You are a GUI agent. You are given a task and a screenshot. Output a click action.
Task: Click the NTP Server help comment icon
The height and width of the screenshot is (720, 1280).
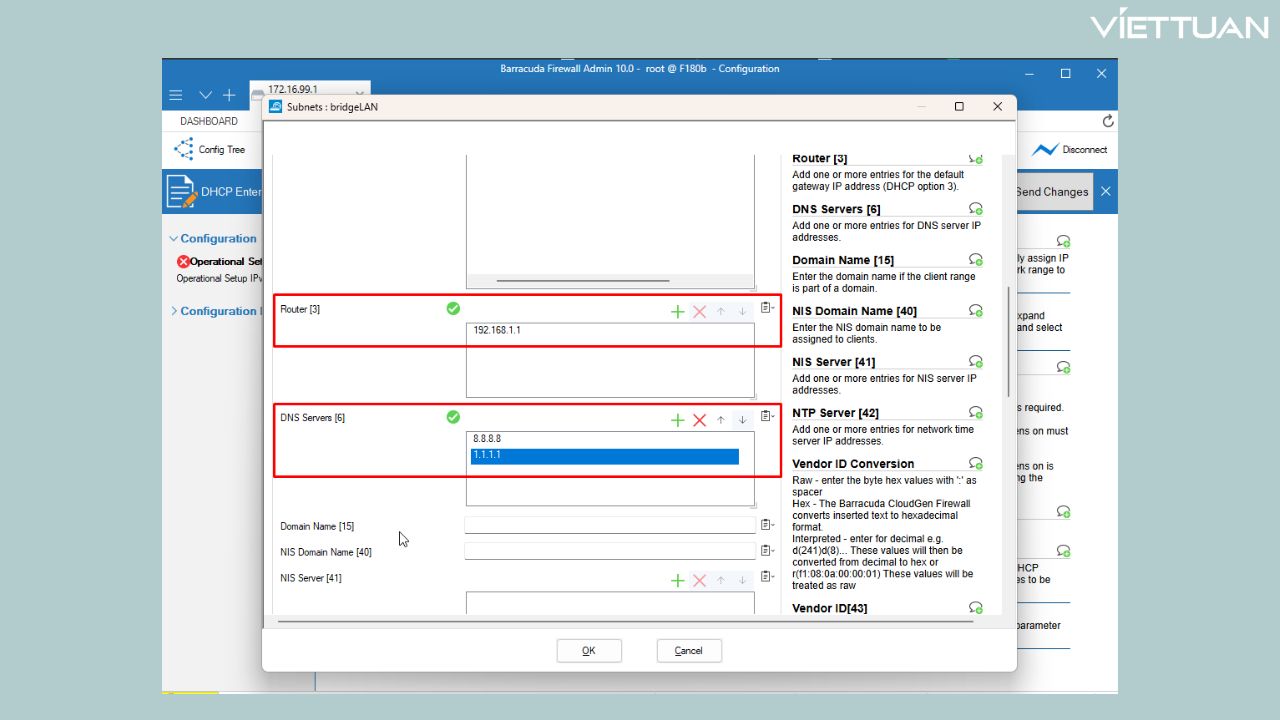pos(975,412)
